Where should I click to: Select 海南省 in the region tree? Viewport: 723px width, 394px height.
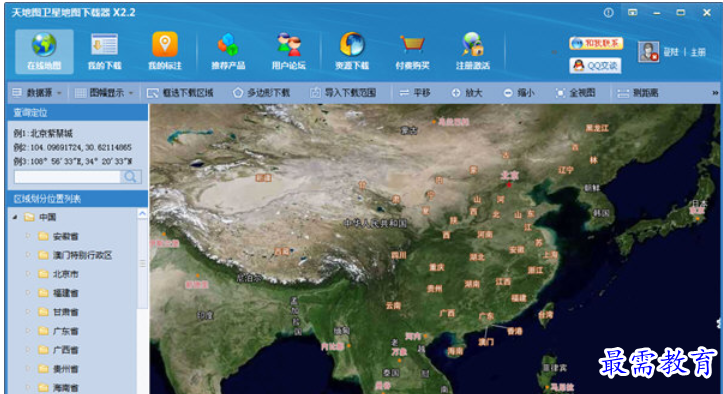tap(65, 388)
